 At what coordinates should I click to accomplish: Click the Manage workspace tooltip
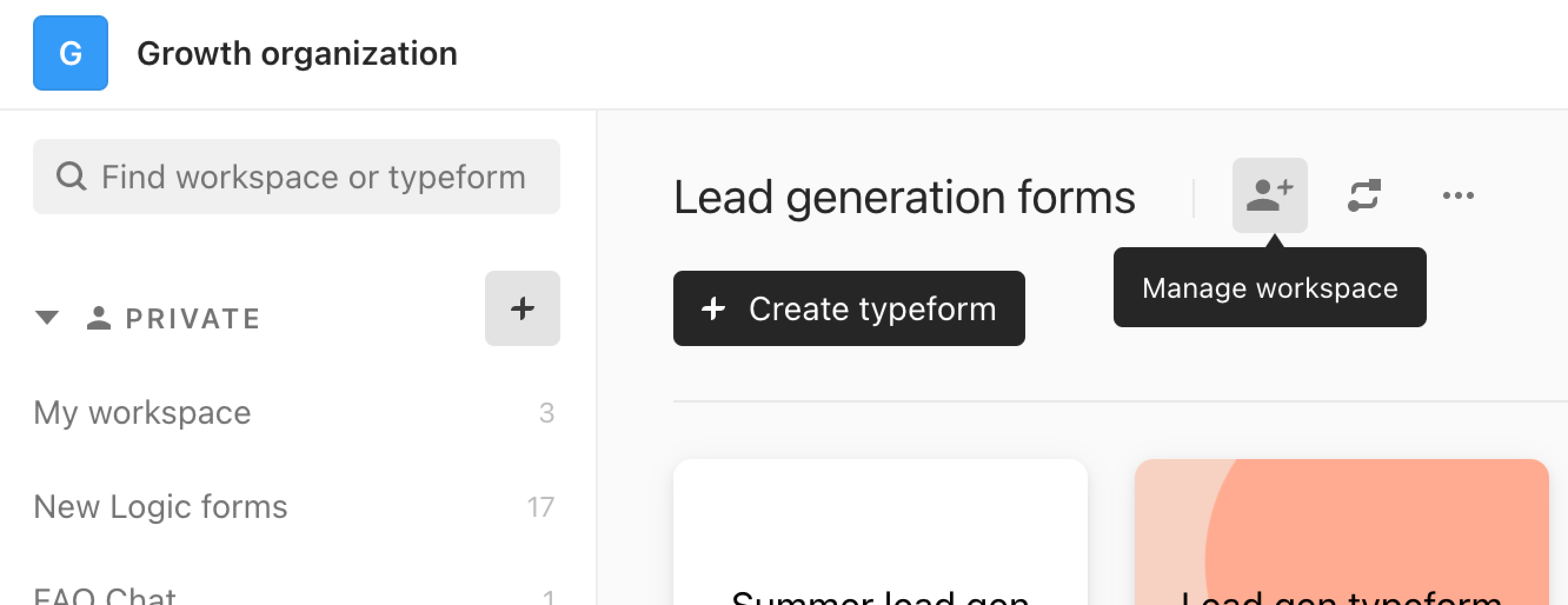click(1270, 287)
